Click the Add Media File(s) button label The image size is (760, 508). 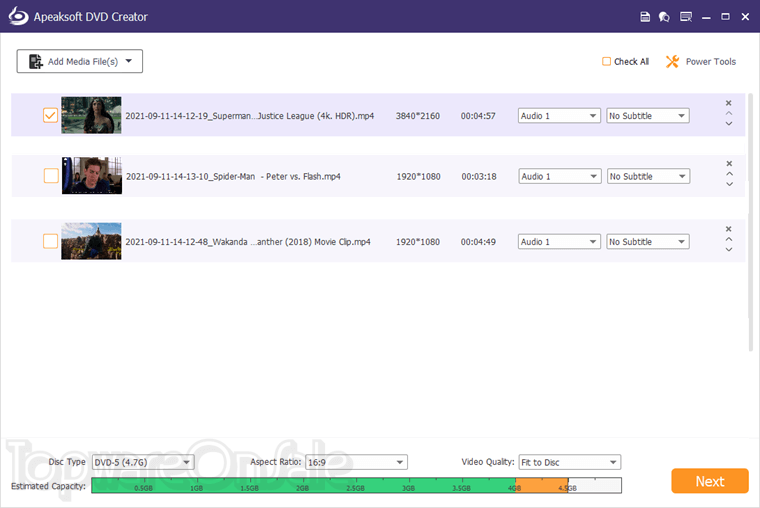(x=83, y=62)
